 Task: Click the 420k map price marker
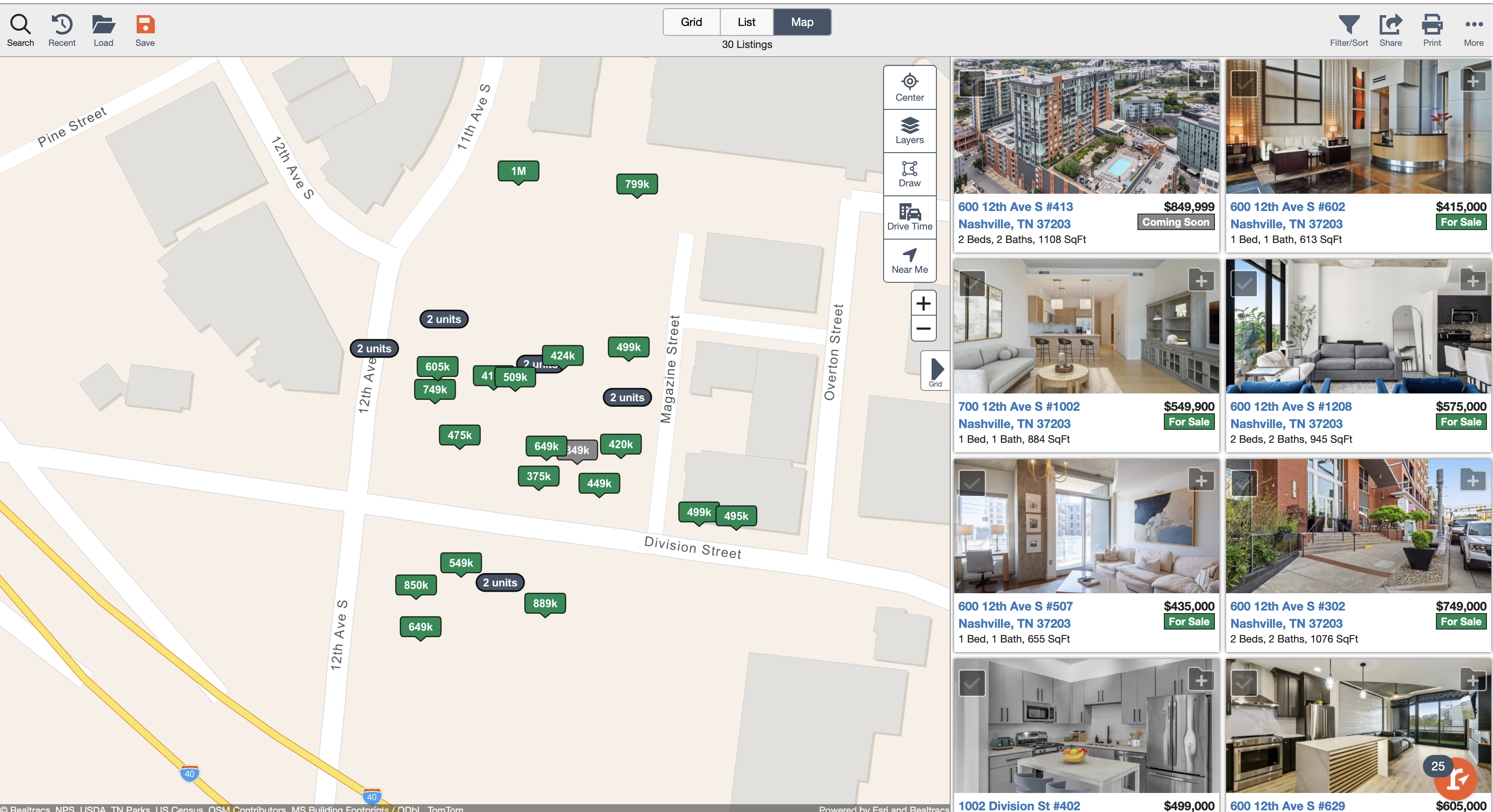pos(620,444)
